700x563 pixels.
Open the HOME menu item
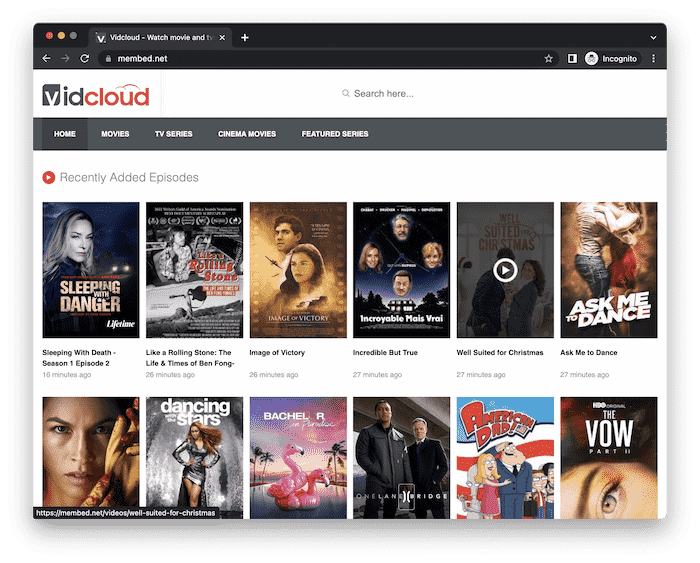(65, 134)
